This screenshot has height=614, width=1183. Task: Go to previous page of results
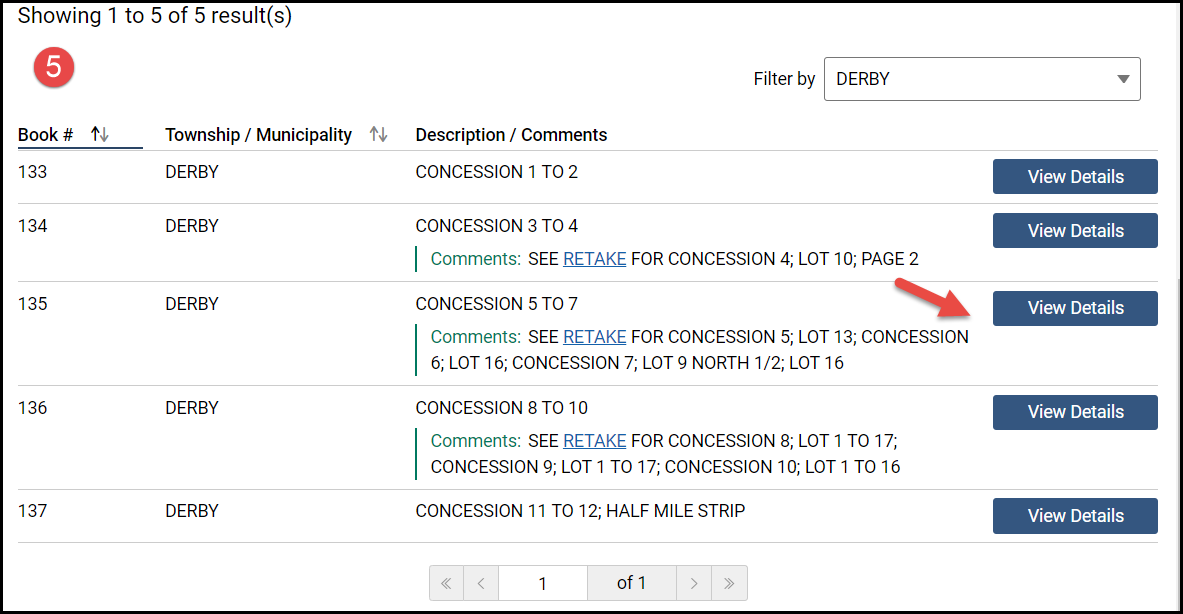coord(481,583)
